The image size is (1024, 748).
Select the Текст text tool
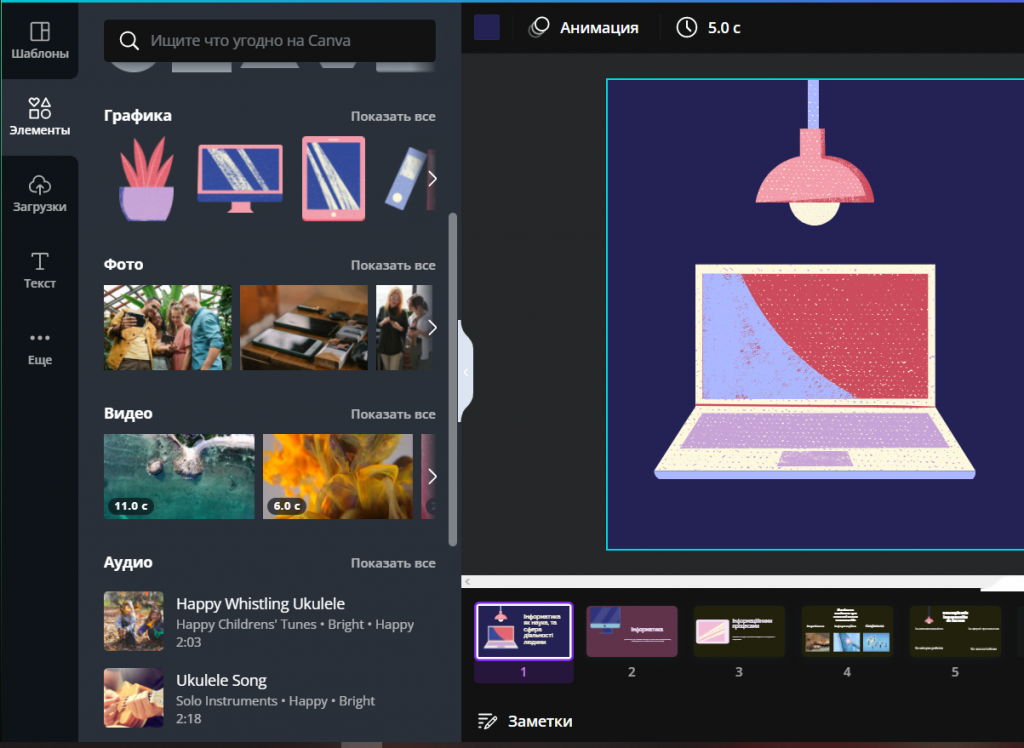tap(39, 270)
